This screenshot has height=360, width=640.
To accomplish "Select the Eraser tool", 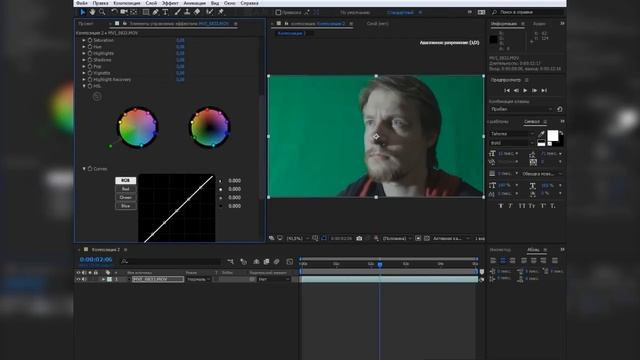I will (197, 12).
